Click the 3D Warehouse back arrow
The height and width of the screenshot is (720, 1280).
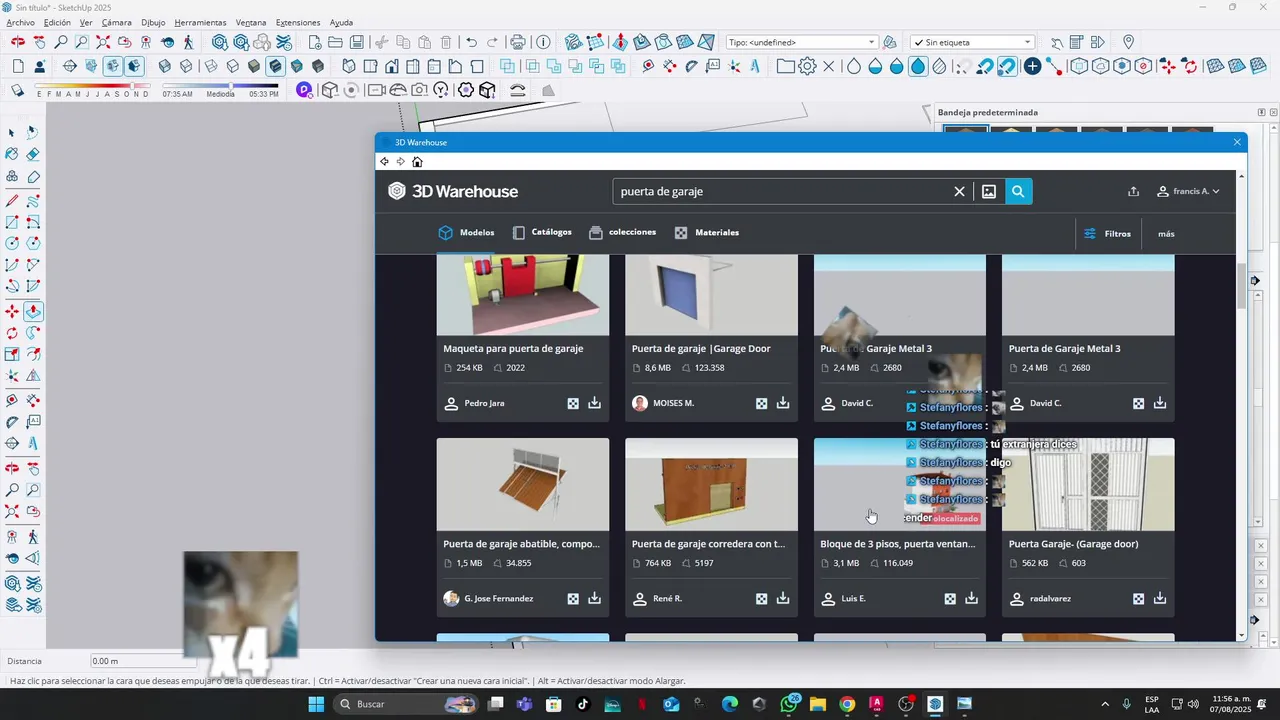tap(384, 162)
